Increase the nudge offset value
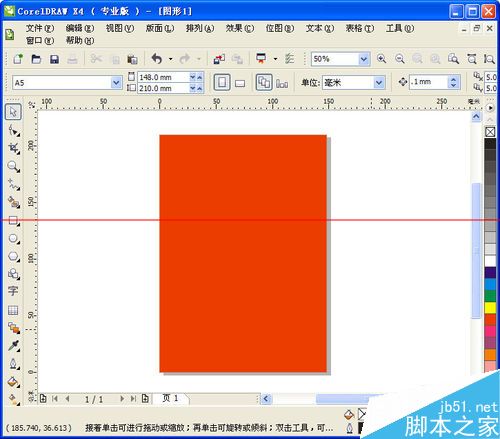The image size is (500, 439). tap(453, 79)
